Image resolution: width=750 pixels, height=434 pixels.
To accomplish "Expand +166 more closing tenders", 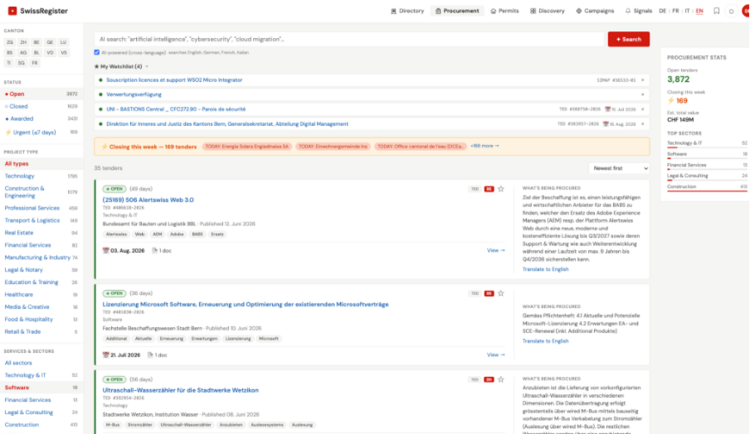I will pyautogui.click(x=485, y=146).
